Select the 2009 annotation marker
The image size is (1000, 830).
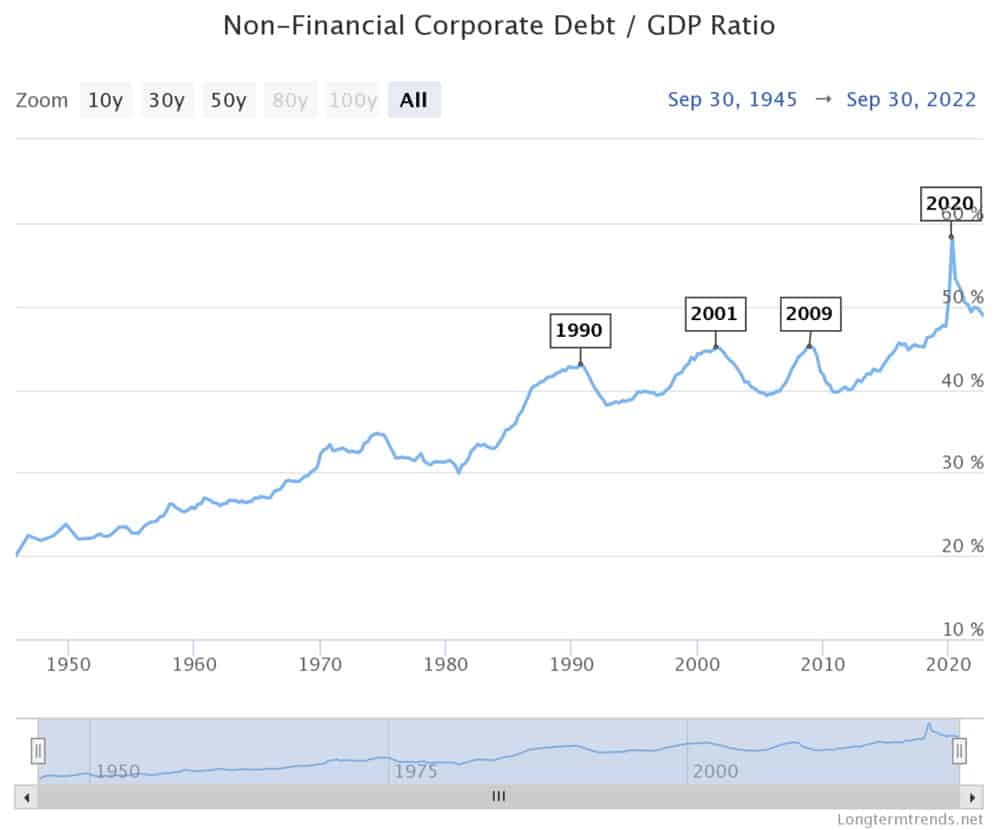click(x=811, y=314)
